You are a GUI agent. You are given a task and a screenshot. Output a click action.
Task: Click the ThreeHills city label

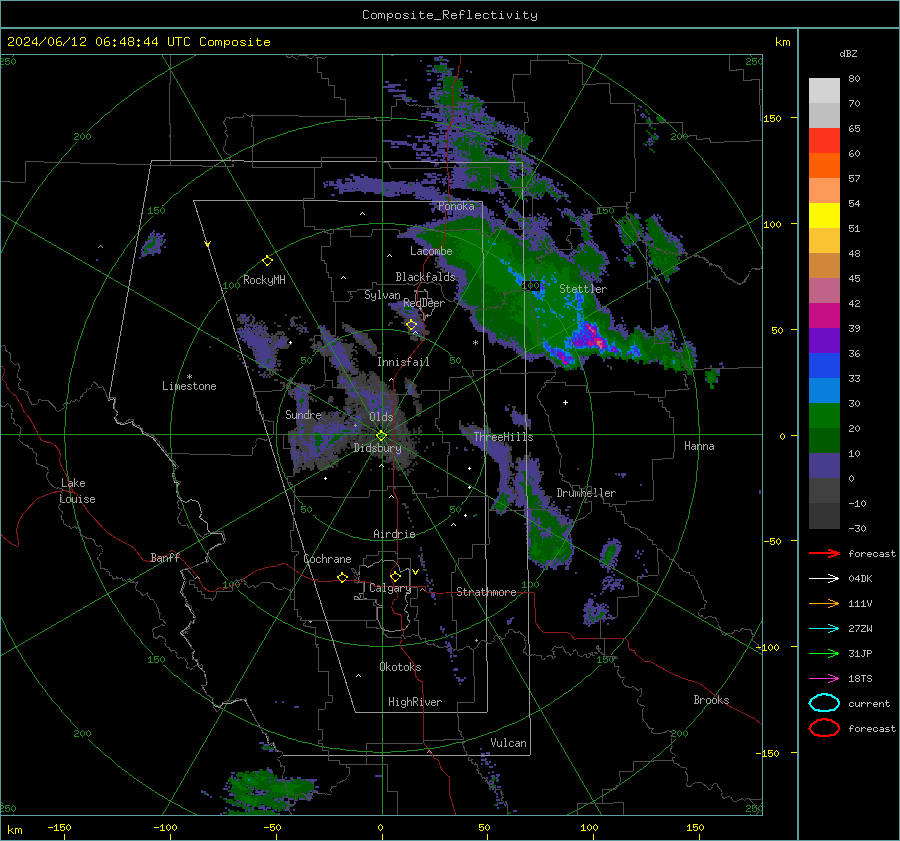(x=503, y=437)
